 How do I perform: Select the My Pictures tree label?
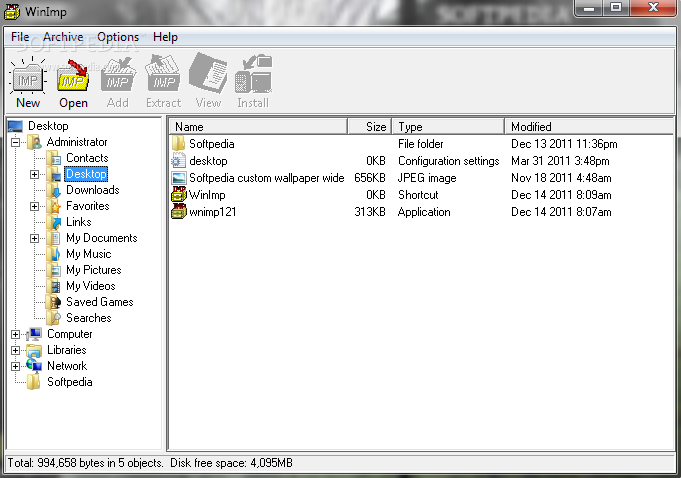pos(94,270)
